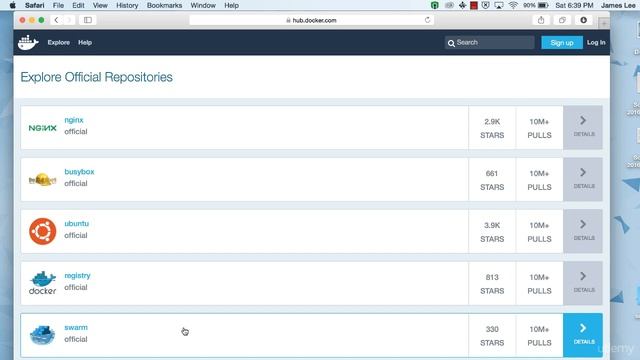The height and width of the screenshot is (360, 640).
Task: Open the Safari downloads button
Action: [584, 20]
